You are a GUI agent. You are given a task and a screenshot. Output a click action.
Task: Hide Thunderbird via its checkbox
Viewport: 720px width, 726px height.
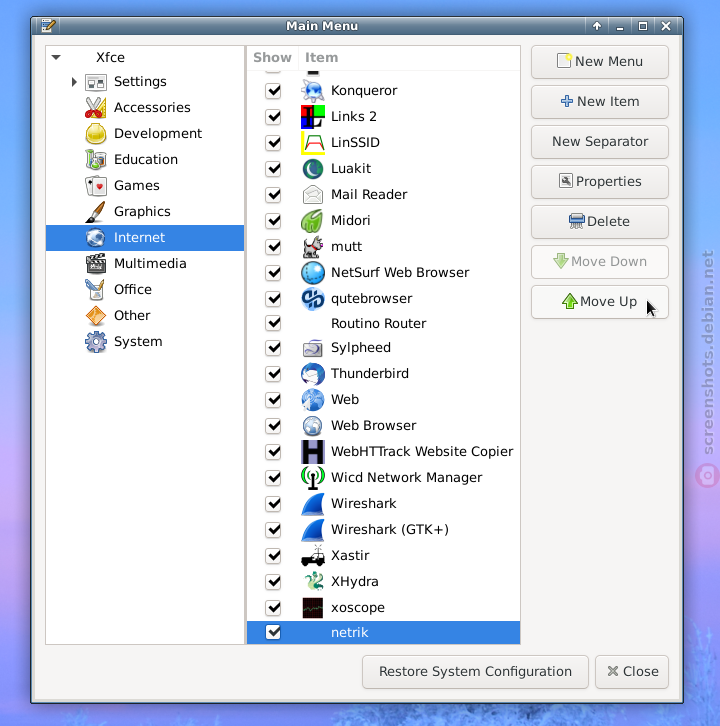point(273,374)
